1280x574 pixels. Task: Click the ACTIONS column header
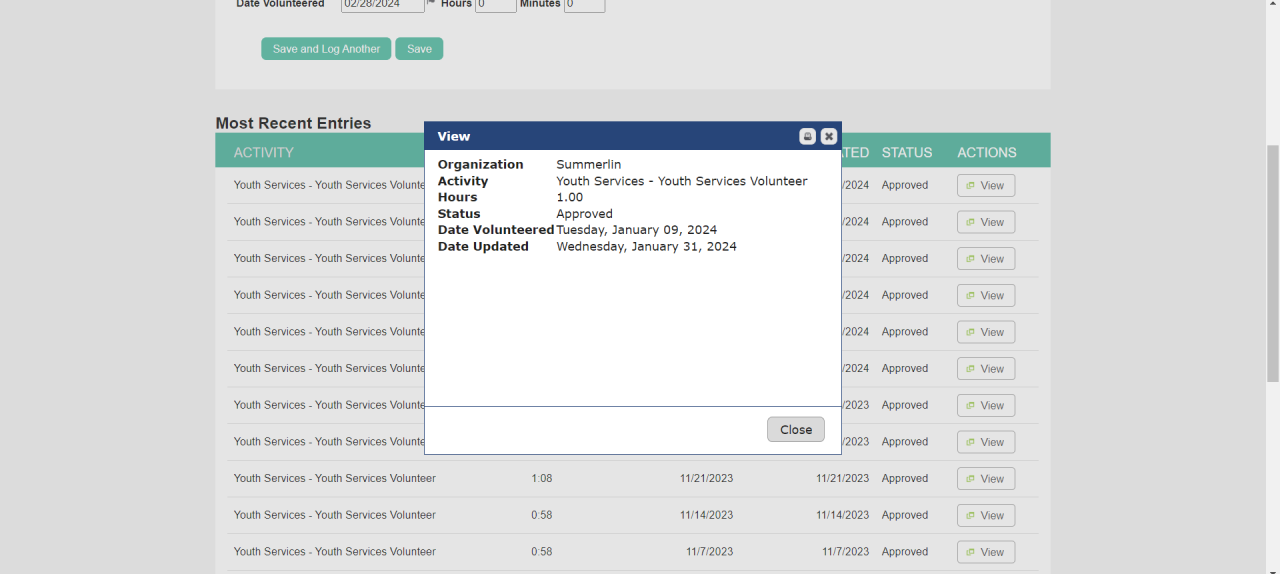click(x=987, y=152)
